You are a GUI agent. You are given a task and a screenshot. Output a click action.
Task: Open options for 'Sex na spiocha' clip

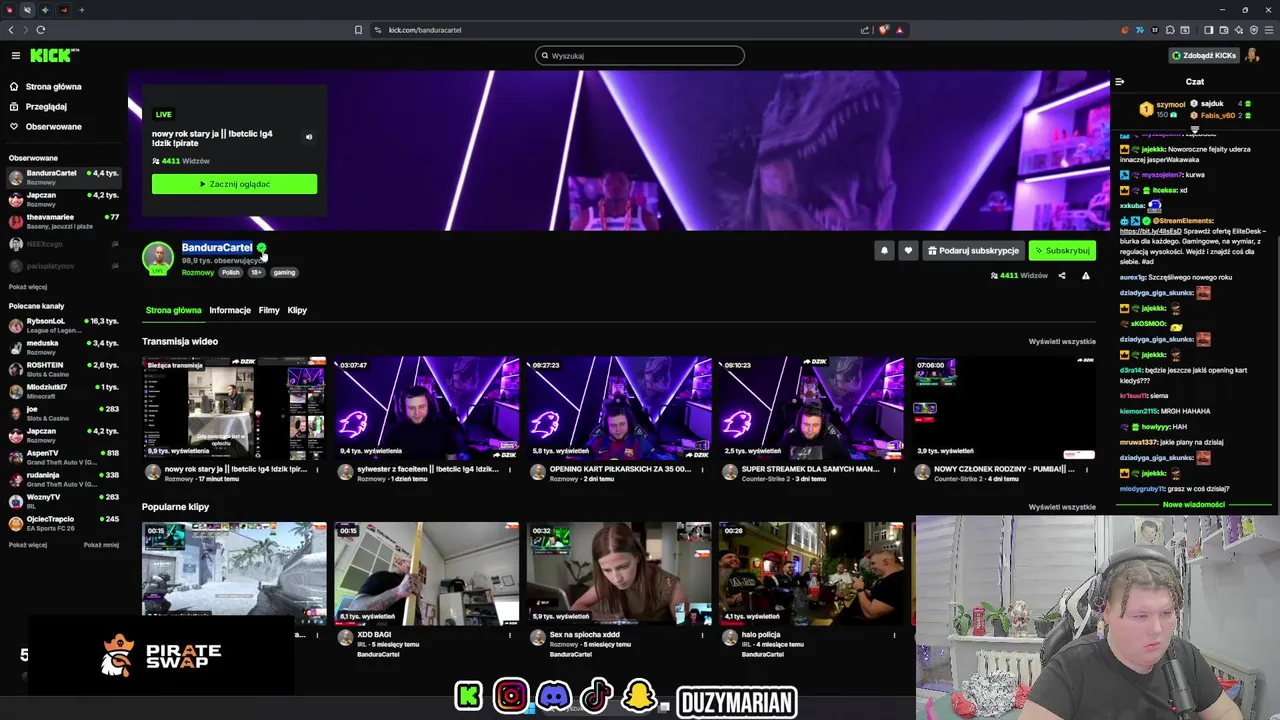tap(702, 635)
